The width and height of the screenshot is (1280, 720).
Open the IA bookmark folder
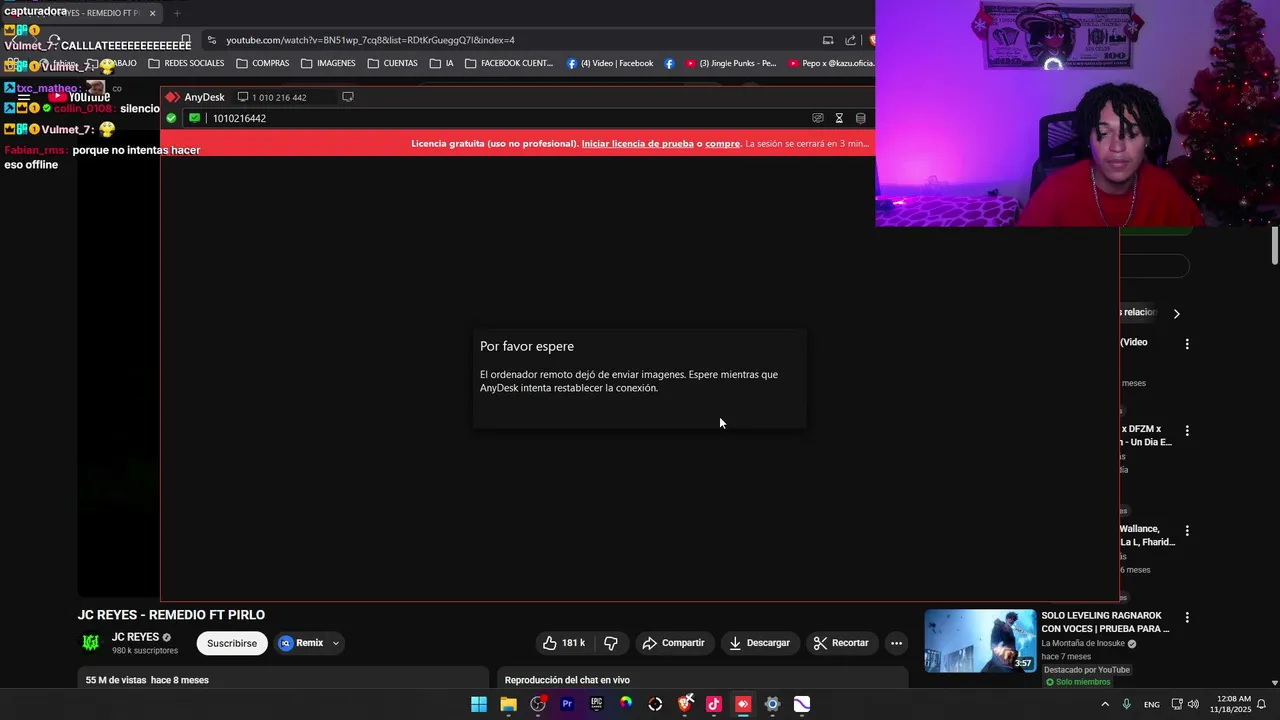tap(441, 63)
